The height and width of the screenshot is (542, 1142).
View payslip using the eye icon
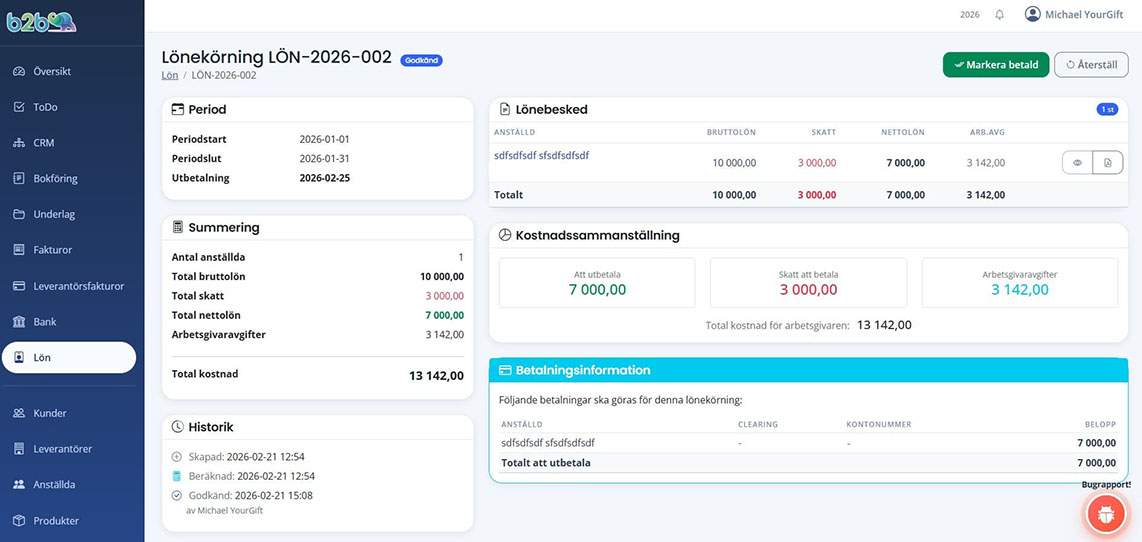click(x=1077, y=163)
